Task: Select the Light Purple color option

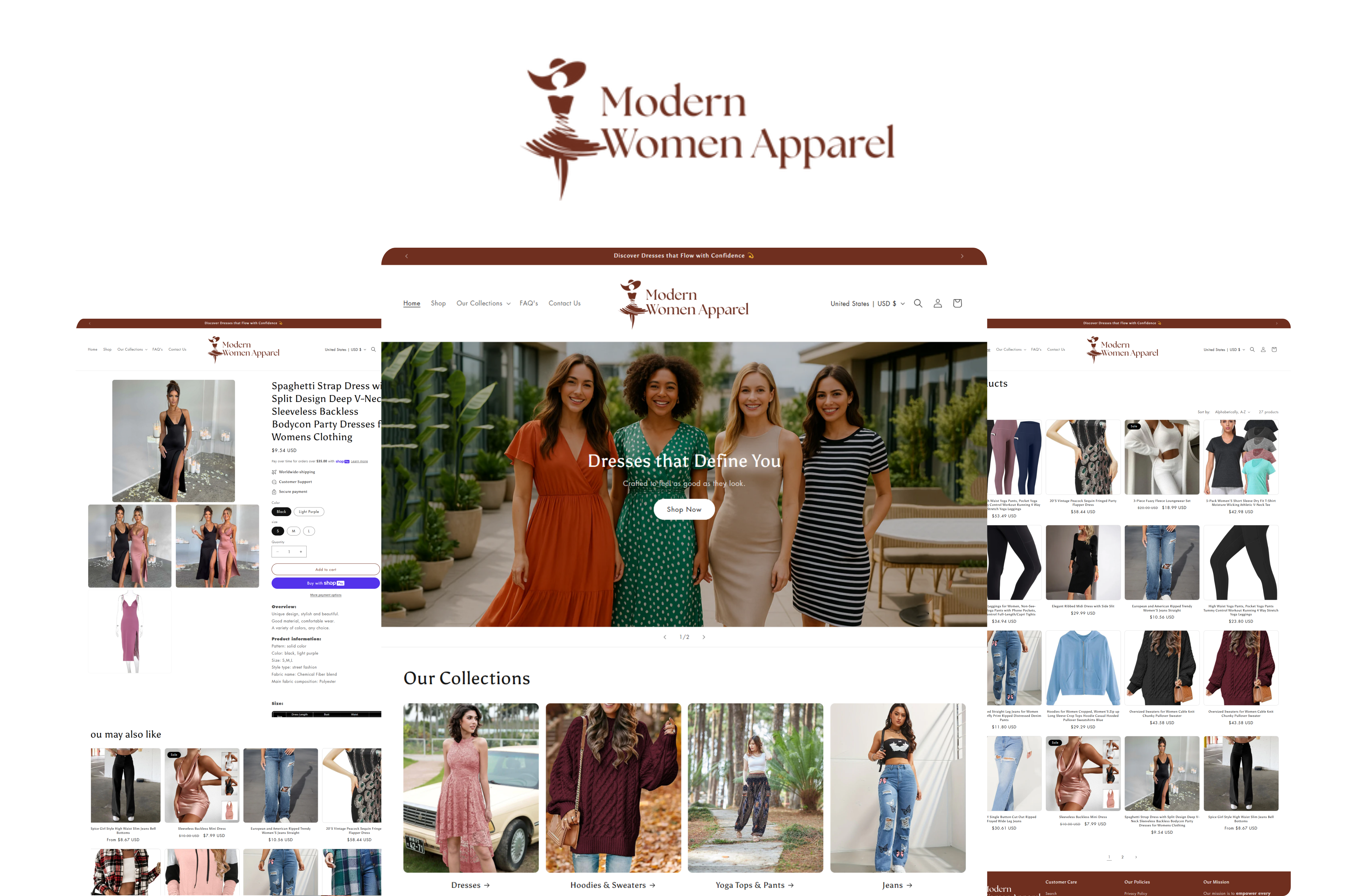Action: (309, 512)
